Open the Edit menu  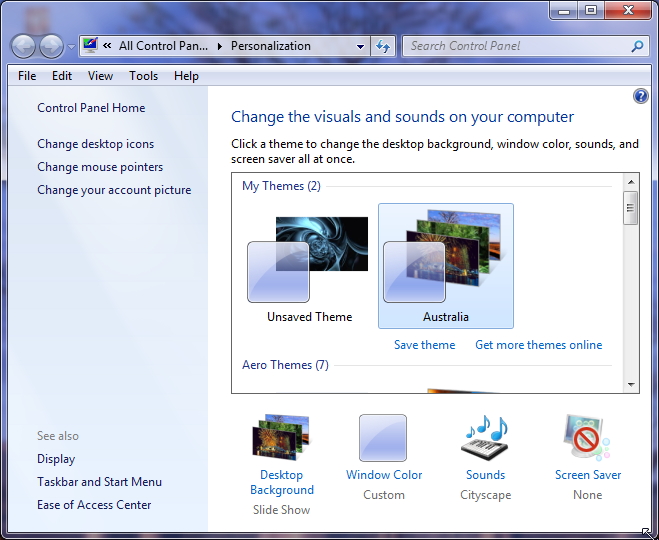coord(62,76)
